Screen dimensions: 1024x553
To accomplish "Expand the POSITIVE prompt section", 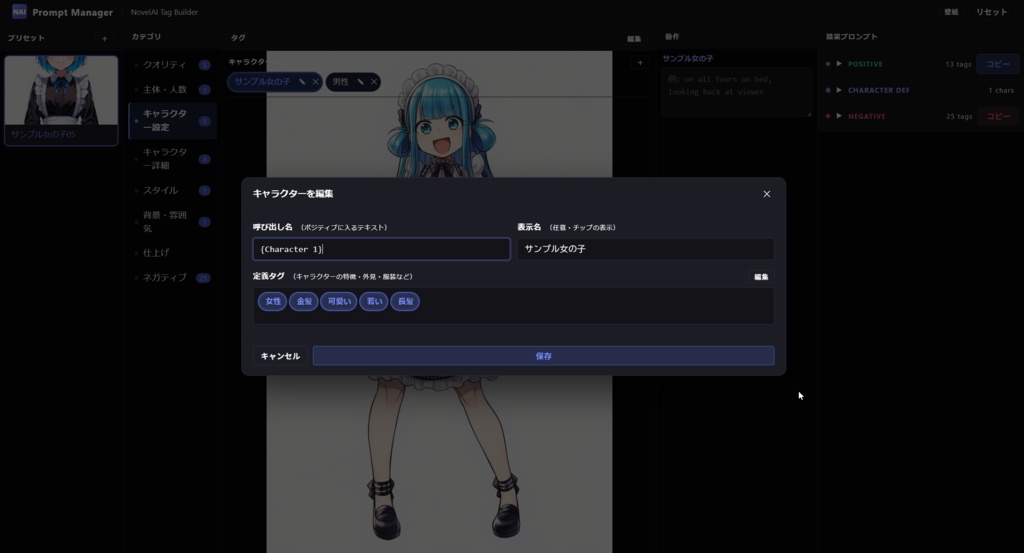I will (x=839, y=64).
